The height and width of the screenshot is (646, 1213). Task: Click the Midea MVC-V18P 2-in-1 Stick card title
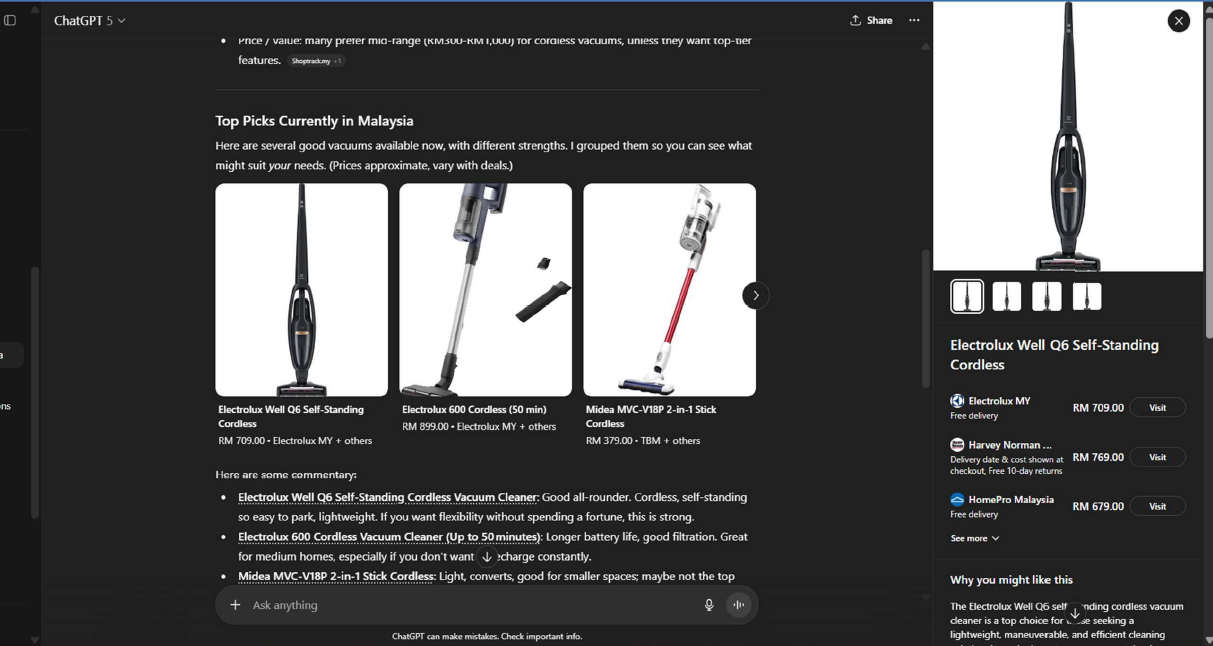(x=651, y=416)
